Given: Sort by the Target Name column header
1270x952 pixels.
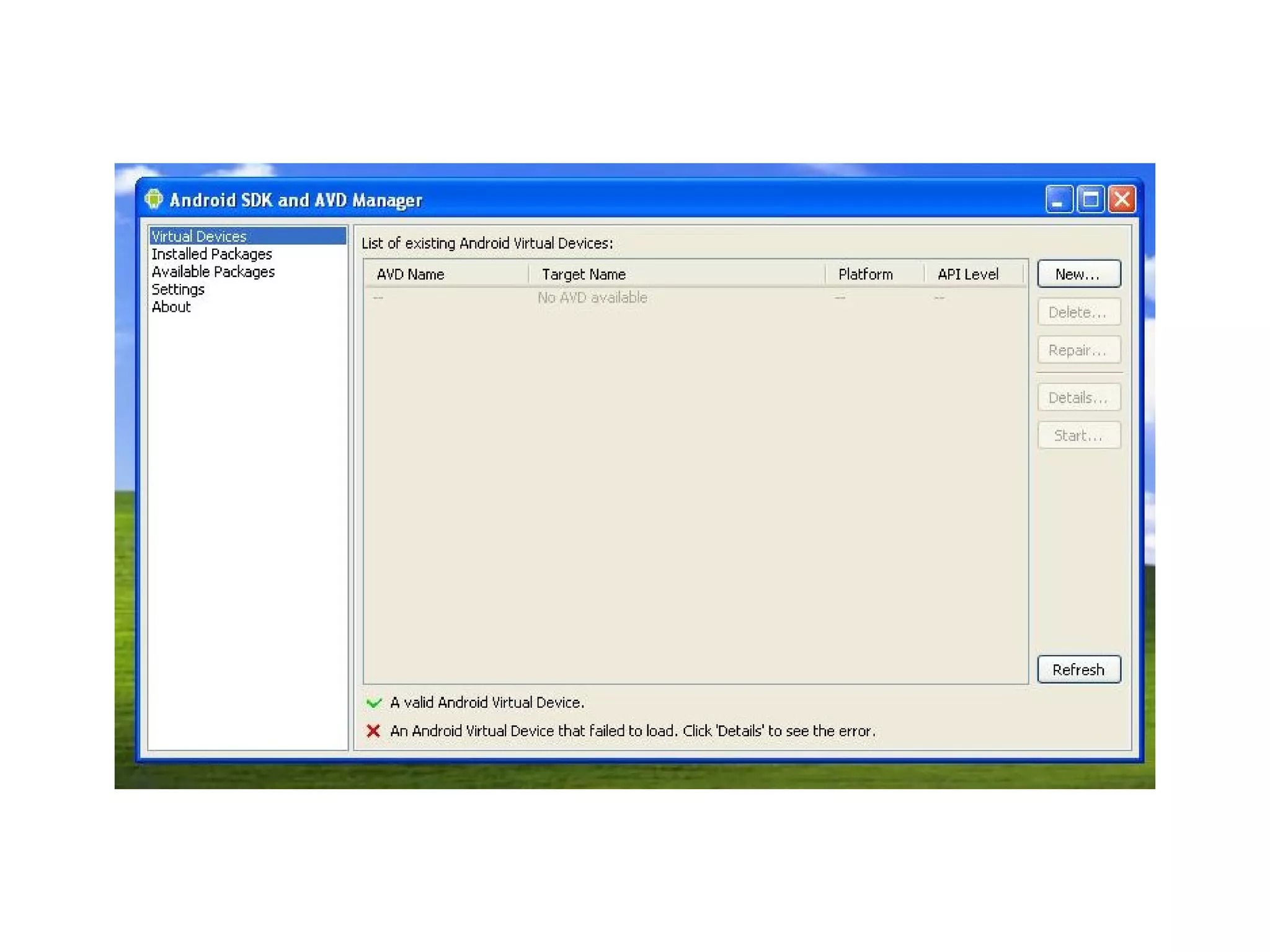Looking at the screenshot, I should (584, 274).
